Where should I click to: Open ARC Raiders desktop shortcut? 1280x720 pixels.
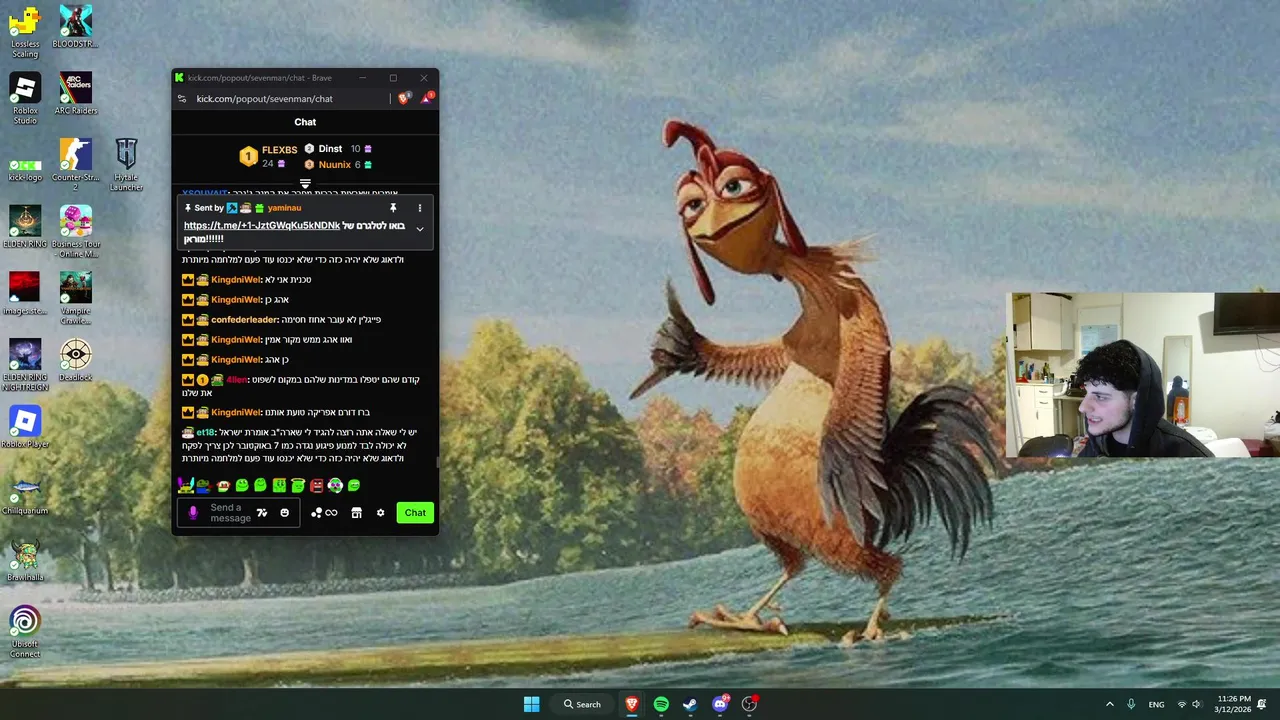click(x=75, y=94)
